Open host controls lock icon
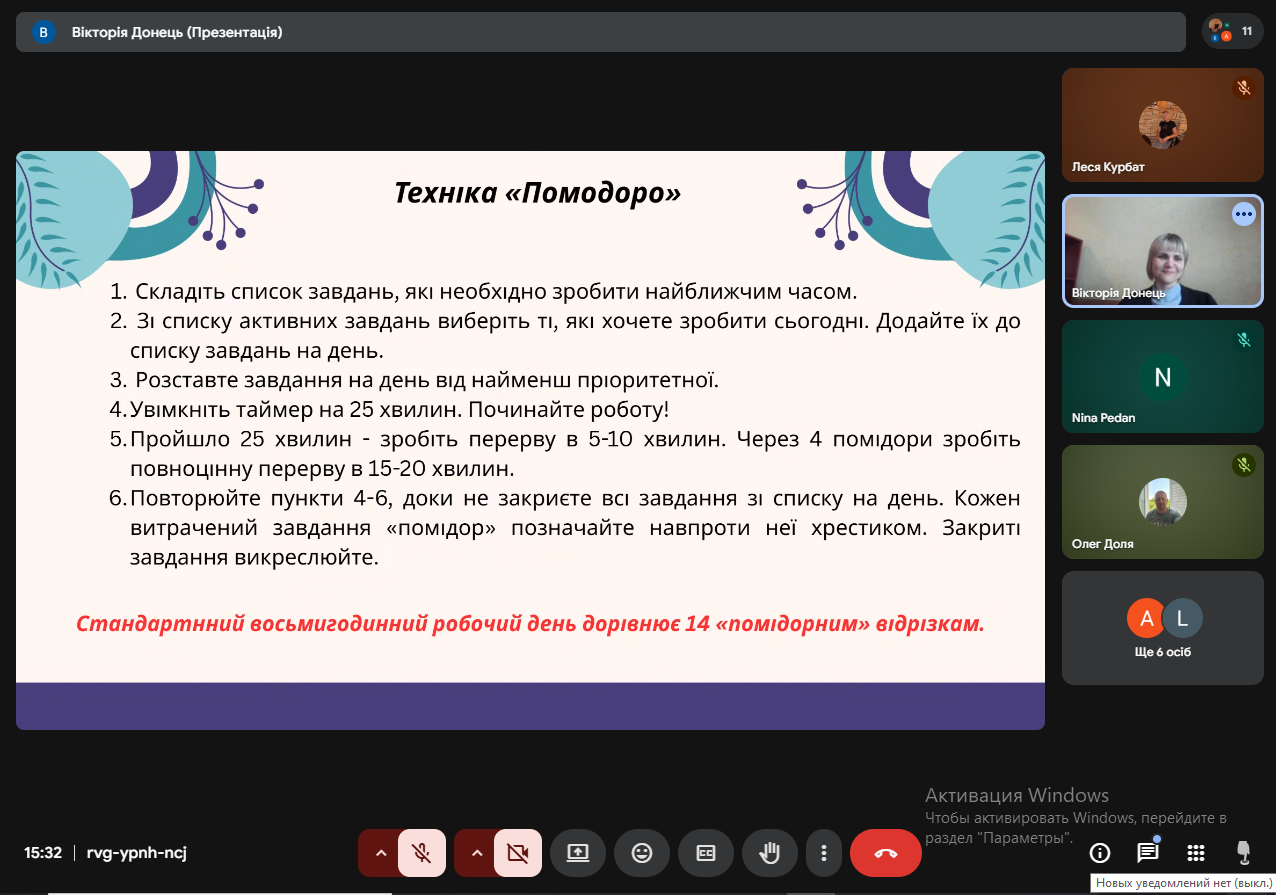 [x=1243, y=852]
